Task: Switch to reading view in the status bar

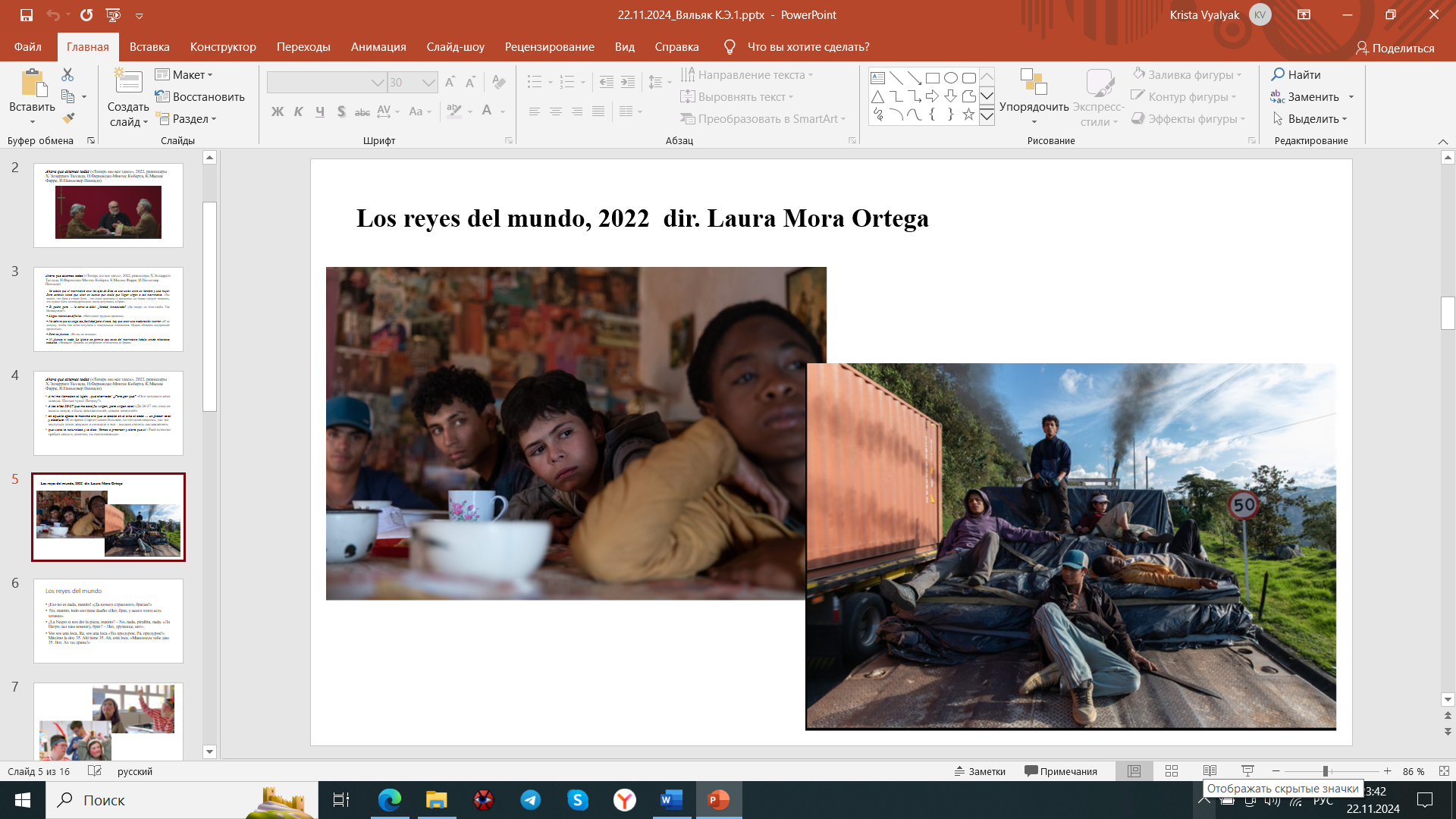Action: click(x=1210, y=771)
